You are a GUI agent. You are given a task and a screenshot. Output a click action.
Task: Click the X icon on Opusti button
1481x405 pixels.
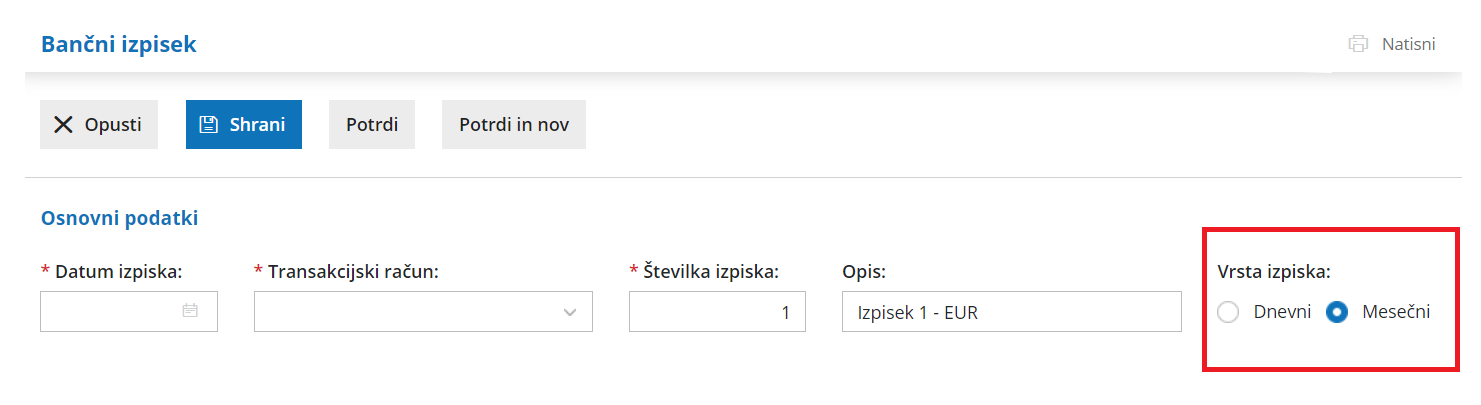tap(63, 125)
